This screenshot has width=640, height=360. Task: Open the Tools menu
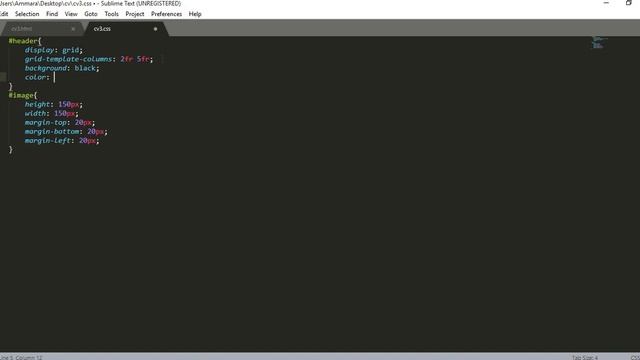pyautogui.click(x=111, y=14)
